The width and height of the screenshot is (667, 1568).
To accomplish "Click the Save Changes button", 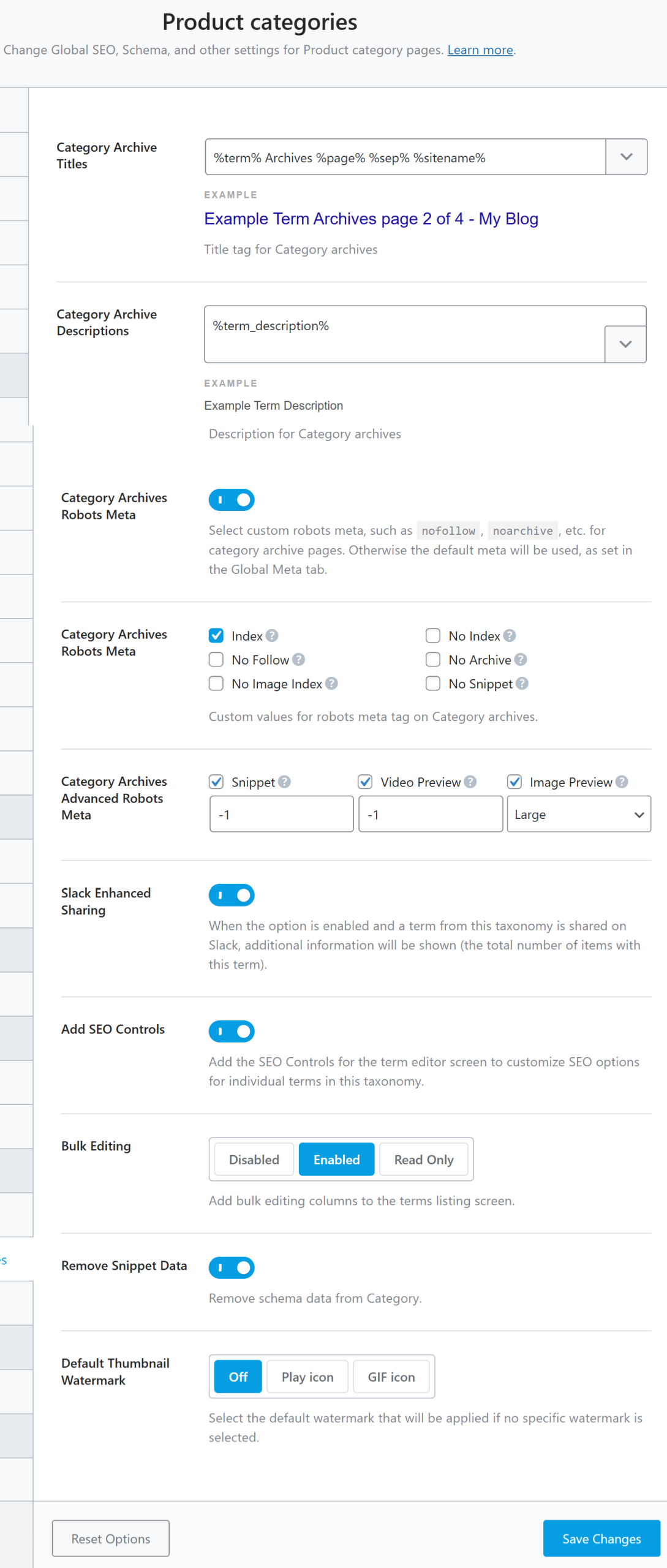I will [x=601, y=1539].
